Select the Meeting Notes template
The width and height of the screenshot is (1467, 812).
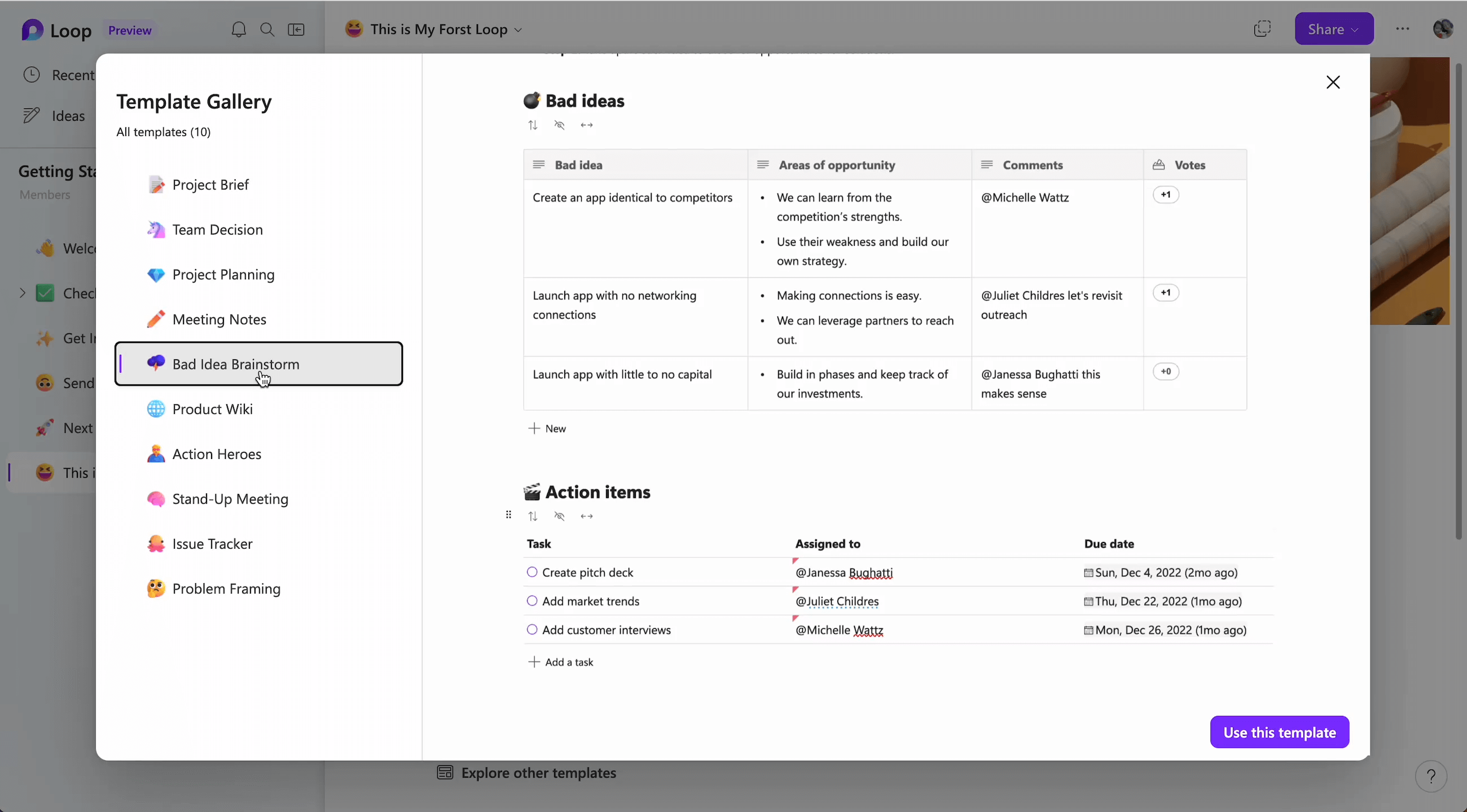point(219,319)
